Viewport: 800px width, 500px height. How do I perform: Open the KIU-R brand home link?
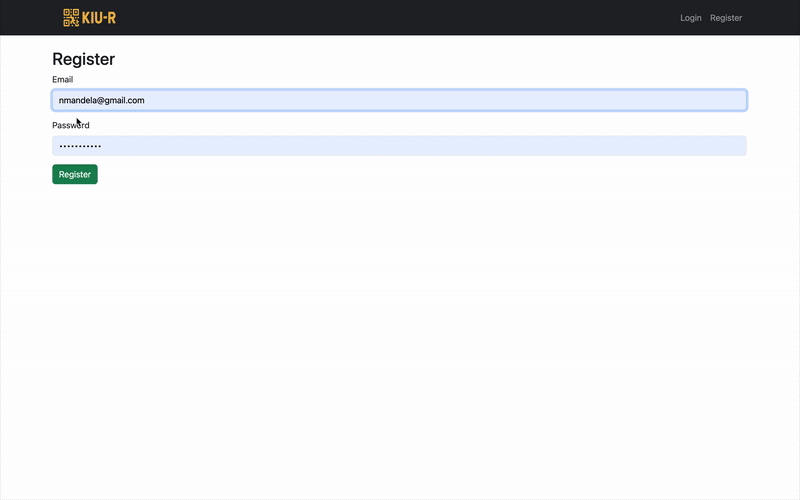(90, 17)
